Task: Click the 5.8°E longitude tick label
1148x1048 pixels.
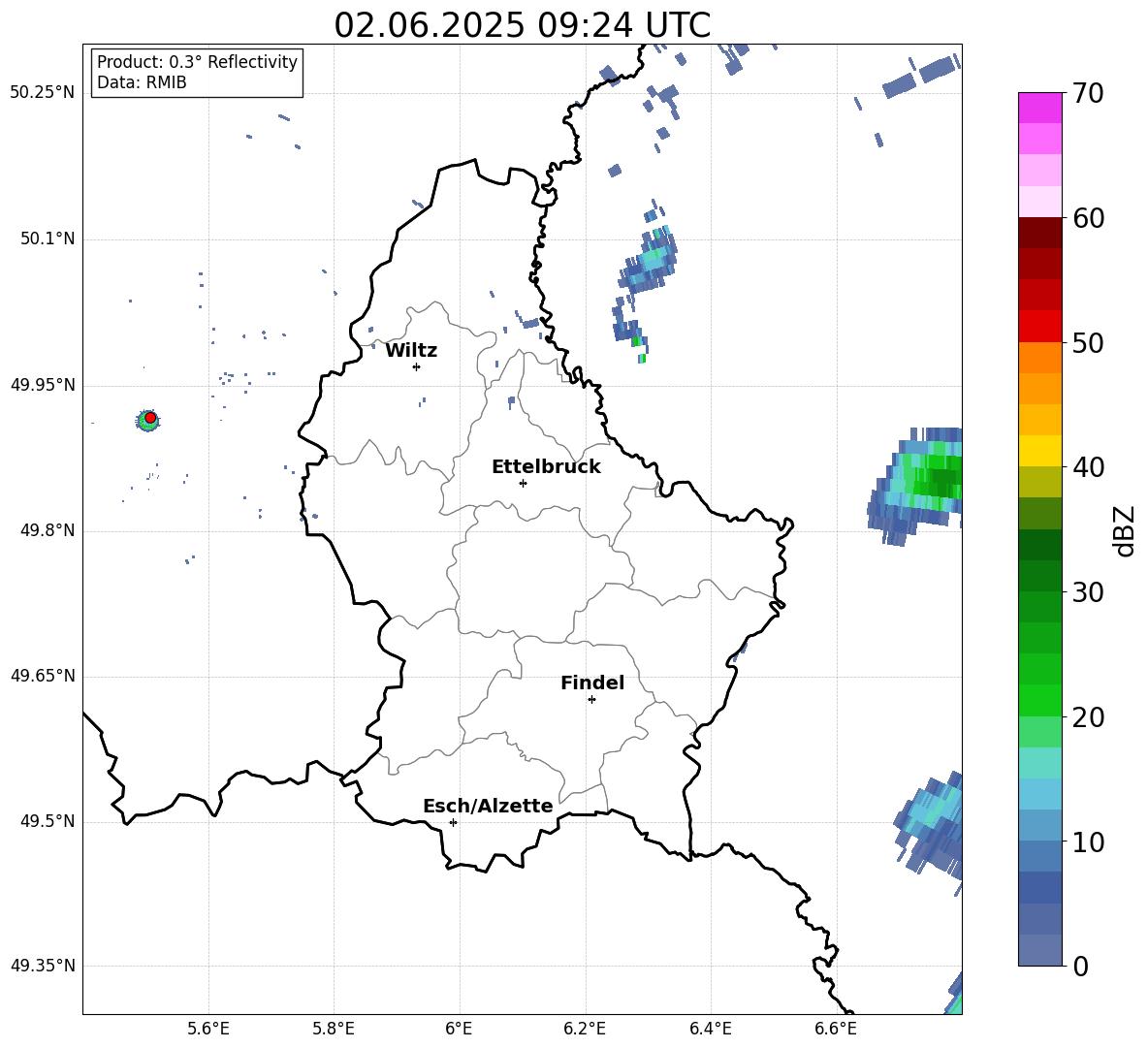Action: pos(334,1029)
